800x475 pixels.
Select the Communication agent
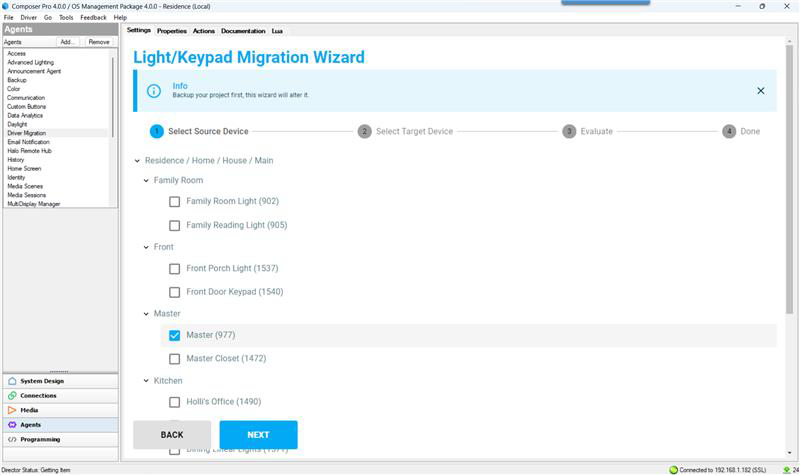26,98
